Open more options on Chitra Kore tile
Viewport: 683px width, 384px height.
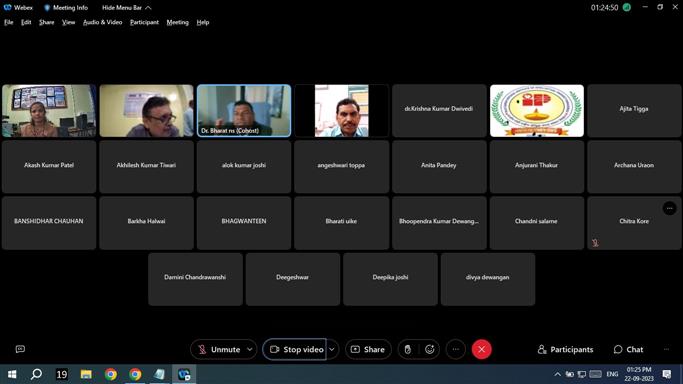(x=669, y=209)
